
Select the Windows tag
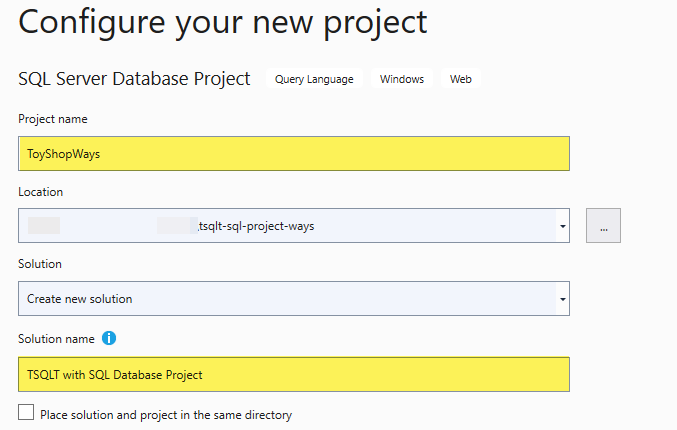click(x=402, y=79)
